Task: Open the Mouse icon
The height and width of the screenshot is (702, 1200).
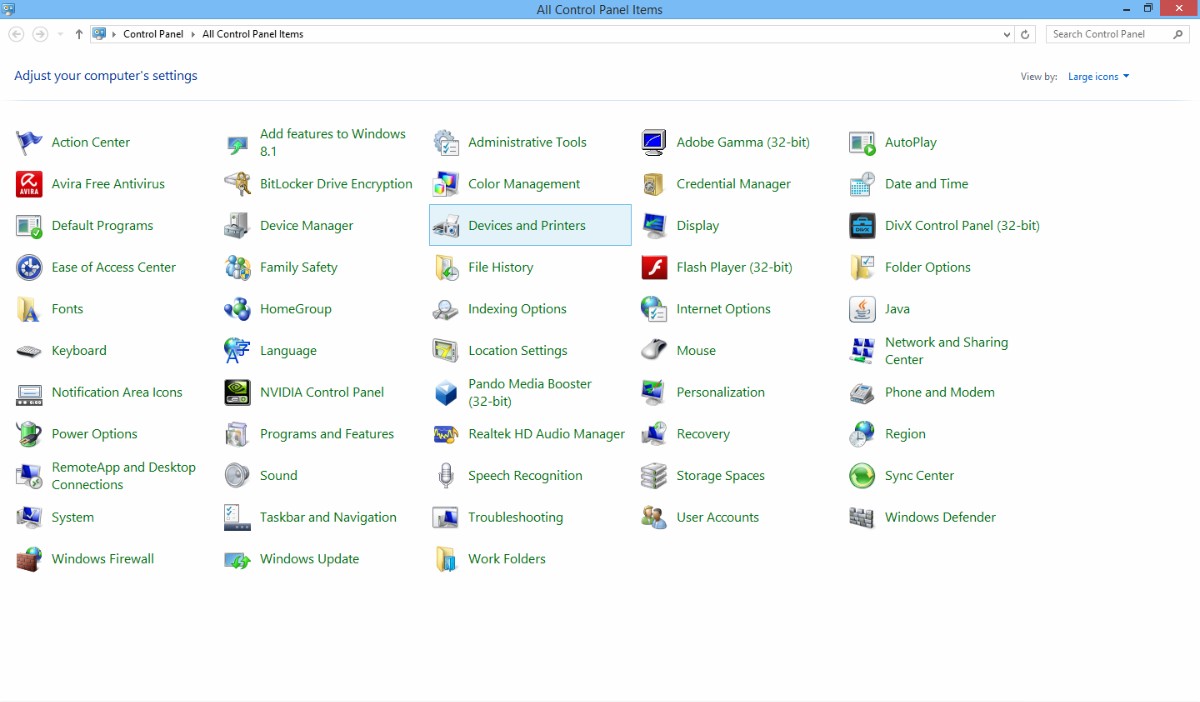Action: click(x=654, y=351)
